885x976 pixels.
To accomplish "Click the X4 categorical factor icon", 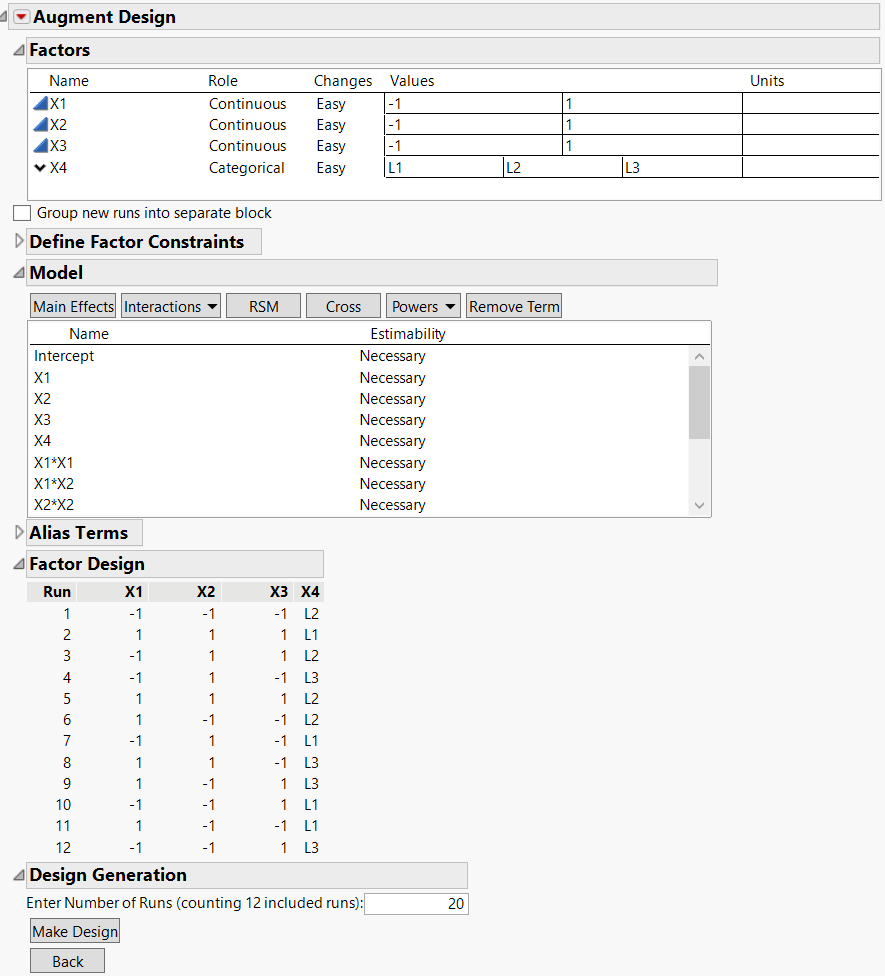I will (x=40, y=167).
